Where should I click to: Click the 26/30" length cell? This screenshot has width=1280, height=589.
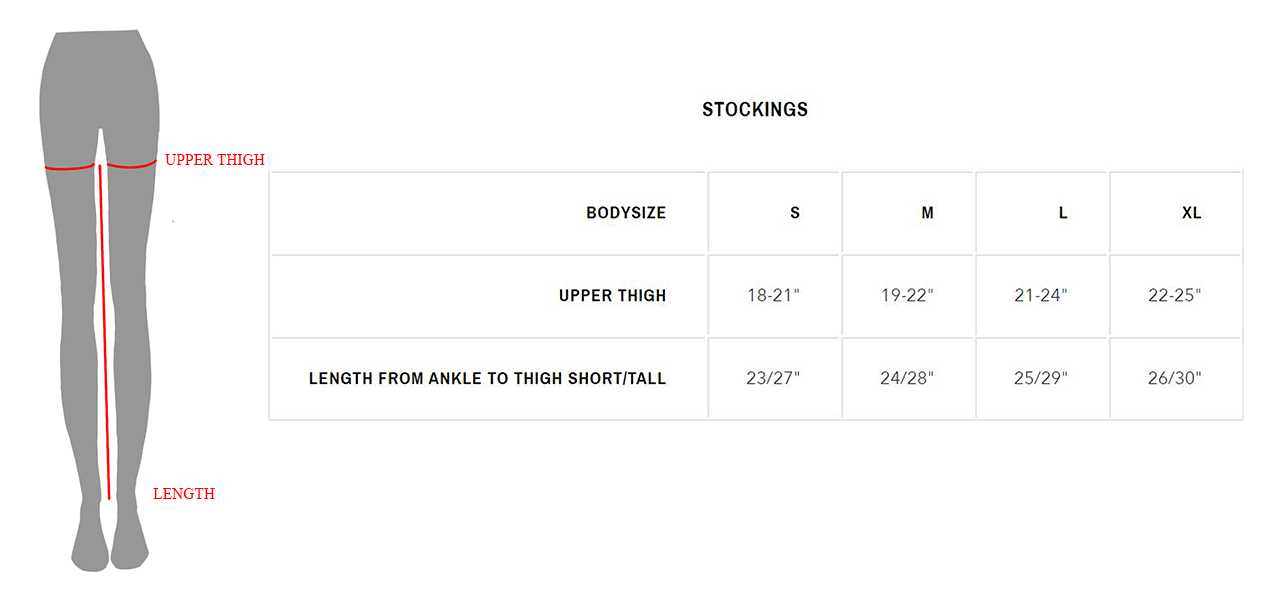pos(1175,379)
